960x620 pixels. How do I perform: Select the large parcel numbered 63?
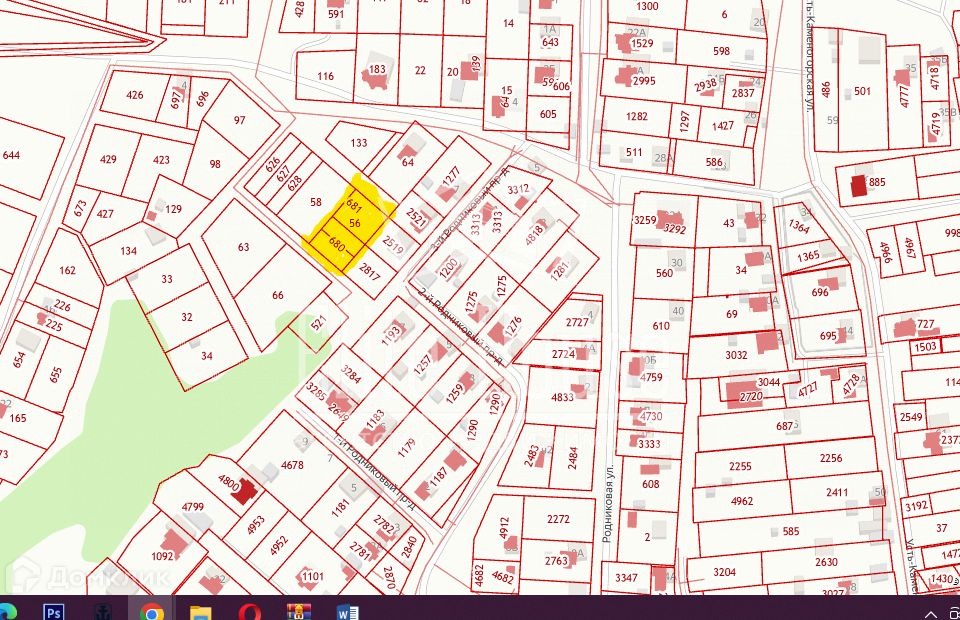pos(243,246)
